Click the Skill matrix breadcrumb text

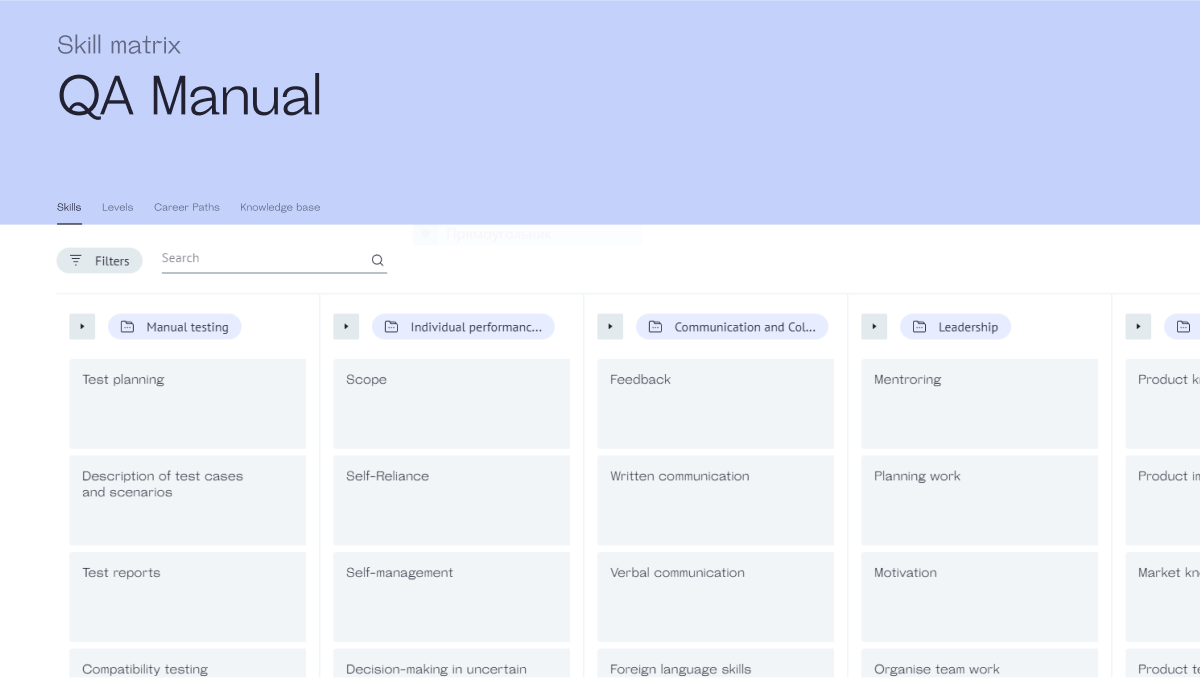point(119,45)
